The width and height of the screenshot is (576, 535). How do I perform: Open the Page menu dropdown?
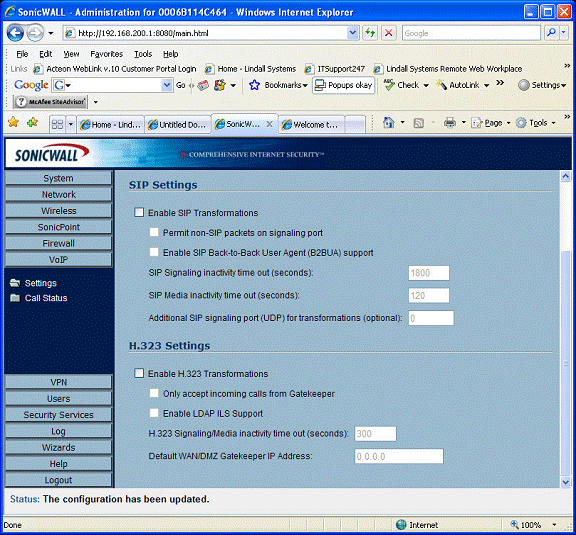point(492,123)
